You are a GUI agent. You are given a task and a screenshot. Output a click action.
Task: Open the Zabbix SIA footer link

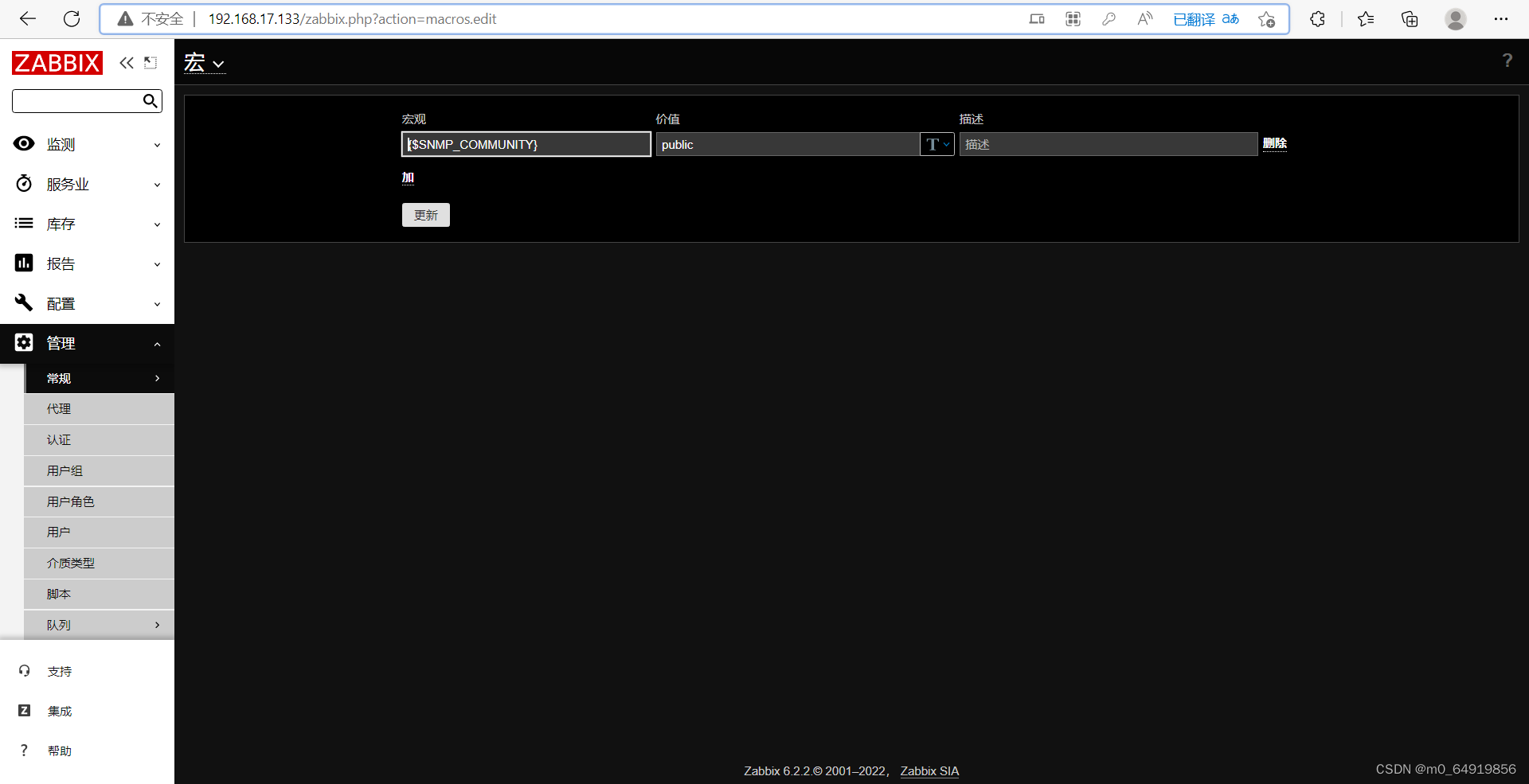tap(929, 770)
